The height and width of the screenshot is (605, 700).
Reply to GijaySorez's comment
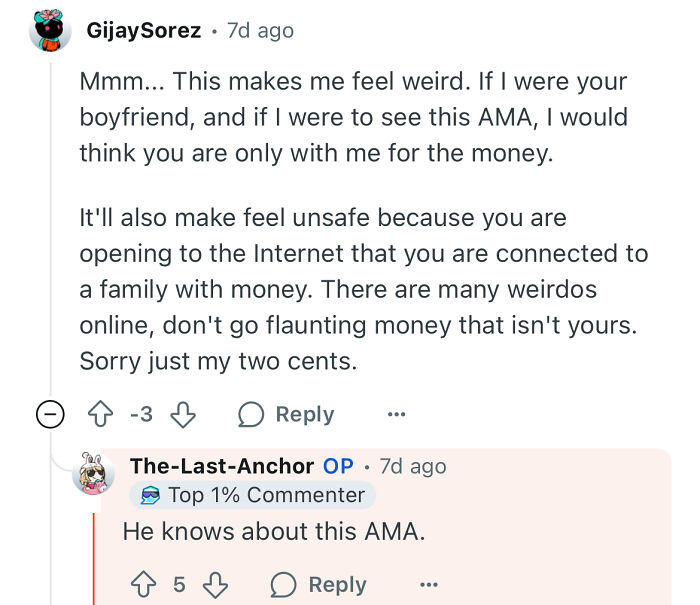click(304, 414)
